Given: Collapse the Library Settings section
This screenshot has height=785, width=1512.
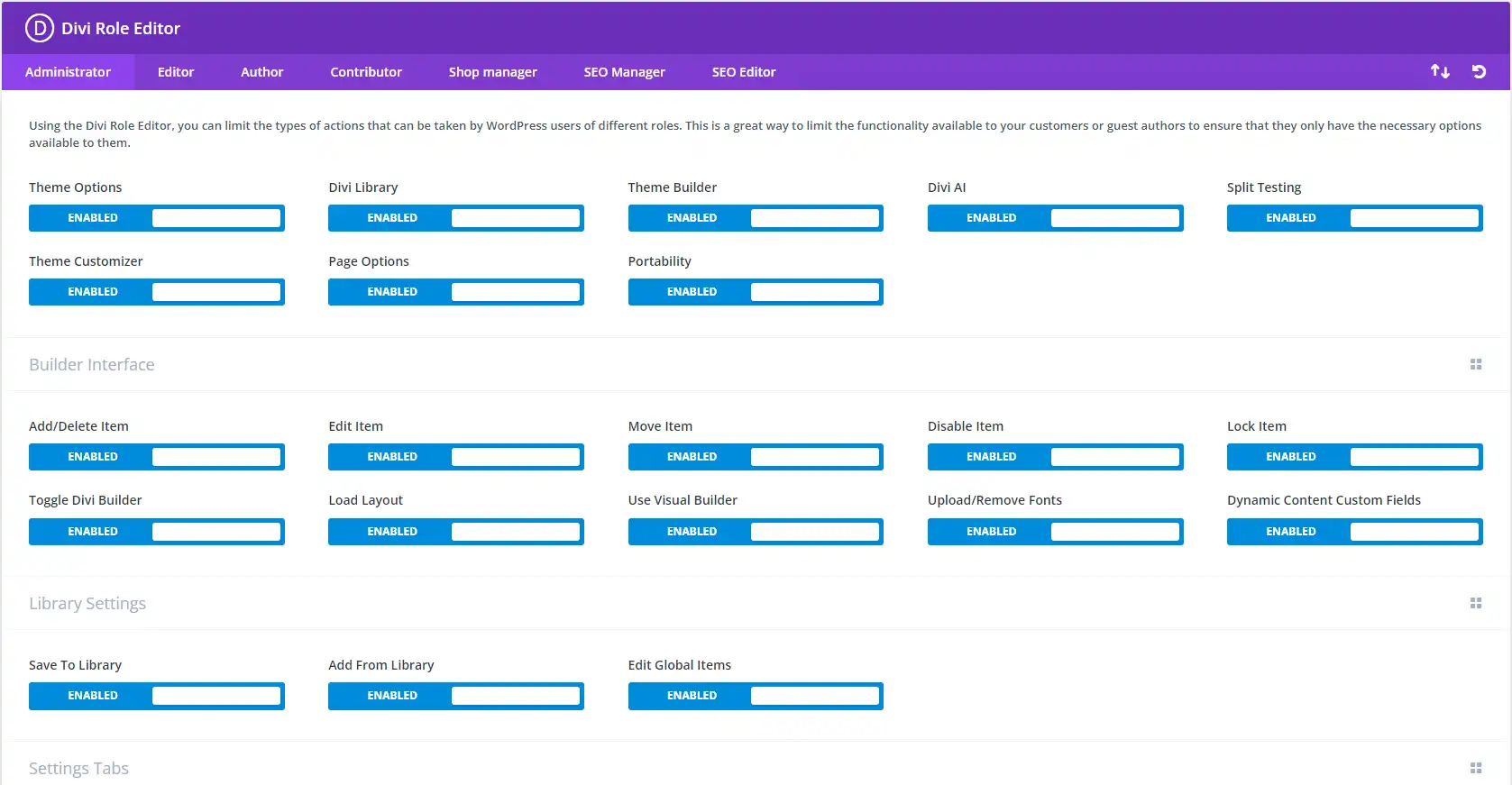Looking at the screenshot, I should point(87,604).
